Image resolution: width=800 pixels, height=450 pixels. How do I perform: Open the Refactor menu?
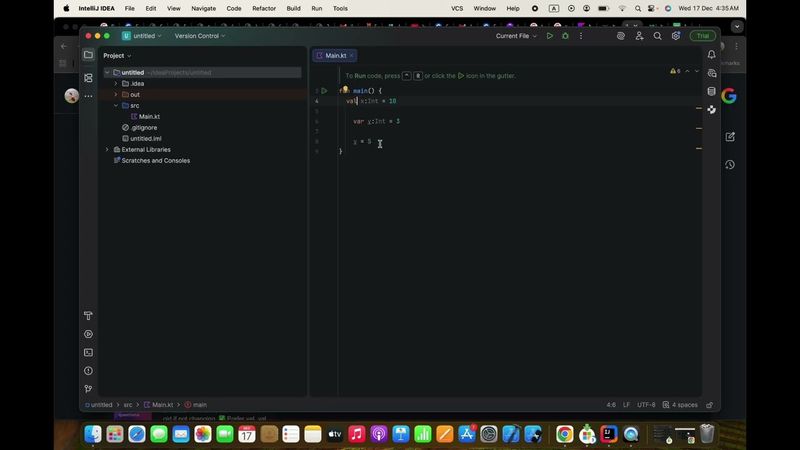(264, 8)
